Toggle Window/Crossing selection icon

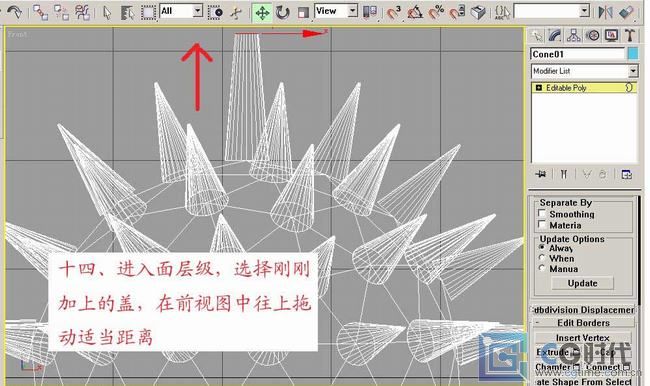tap(215, 12)
